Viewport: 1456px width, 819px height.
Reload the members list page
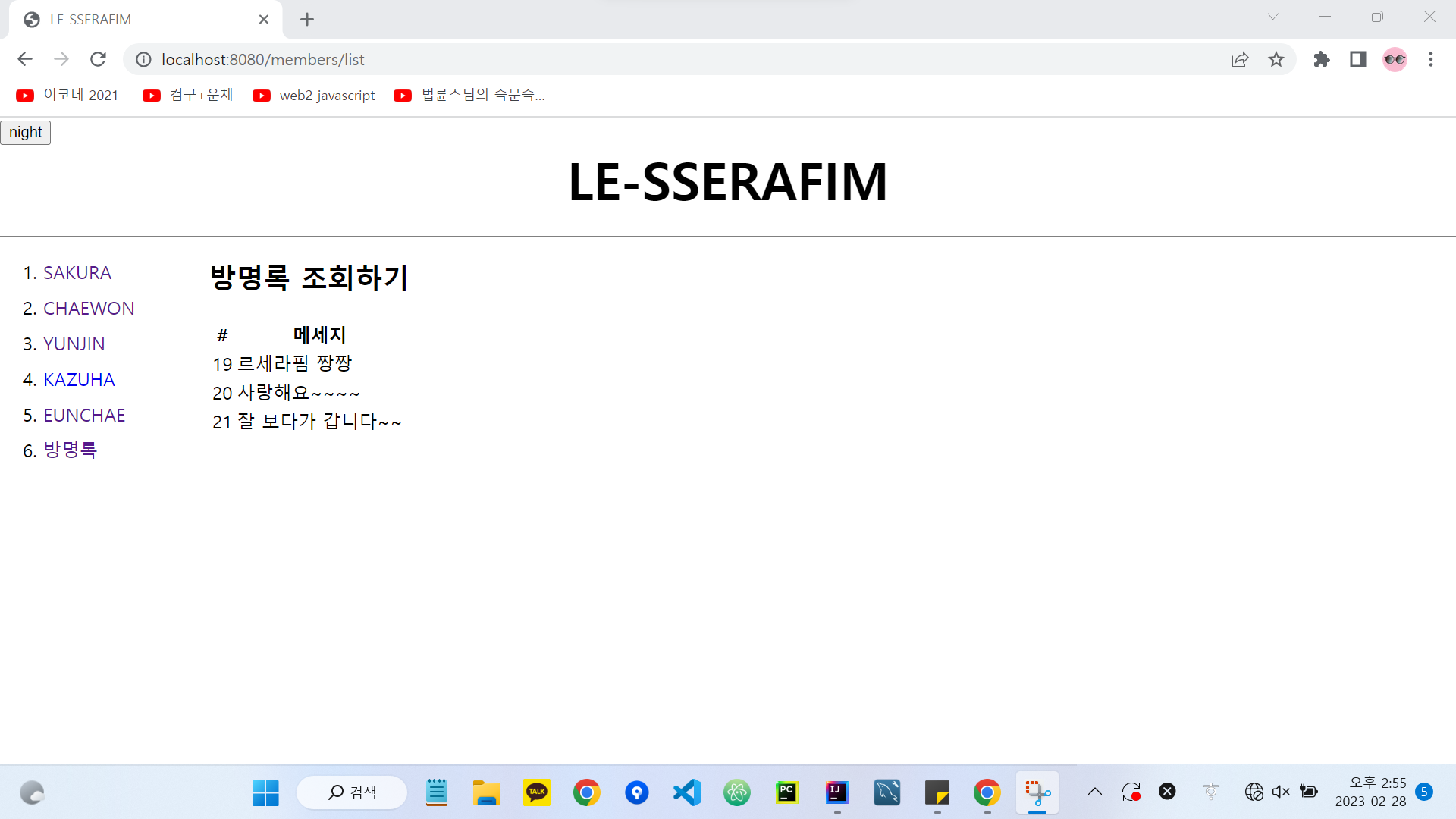[x=98, y=59]
